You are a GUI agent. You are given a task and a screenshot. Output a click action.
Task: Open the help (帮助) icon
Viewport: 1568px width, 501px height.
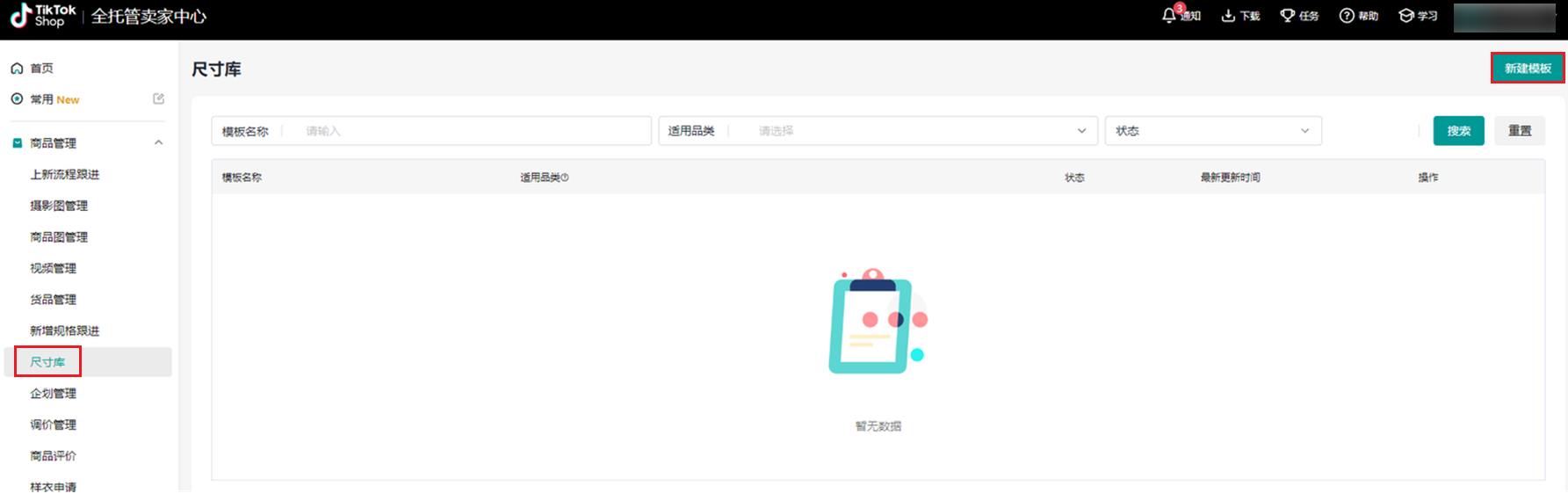[x=1347, y=16]
